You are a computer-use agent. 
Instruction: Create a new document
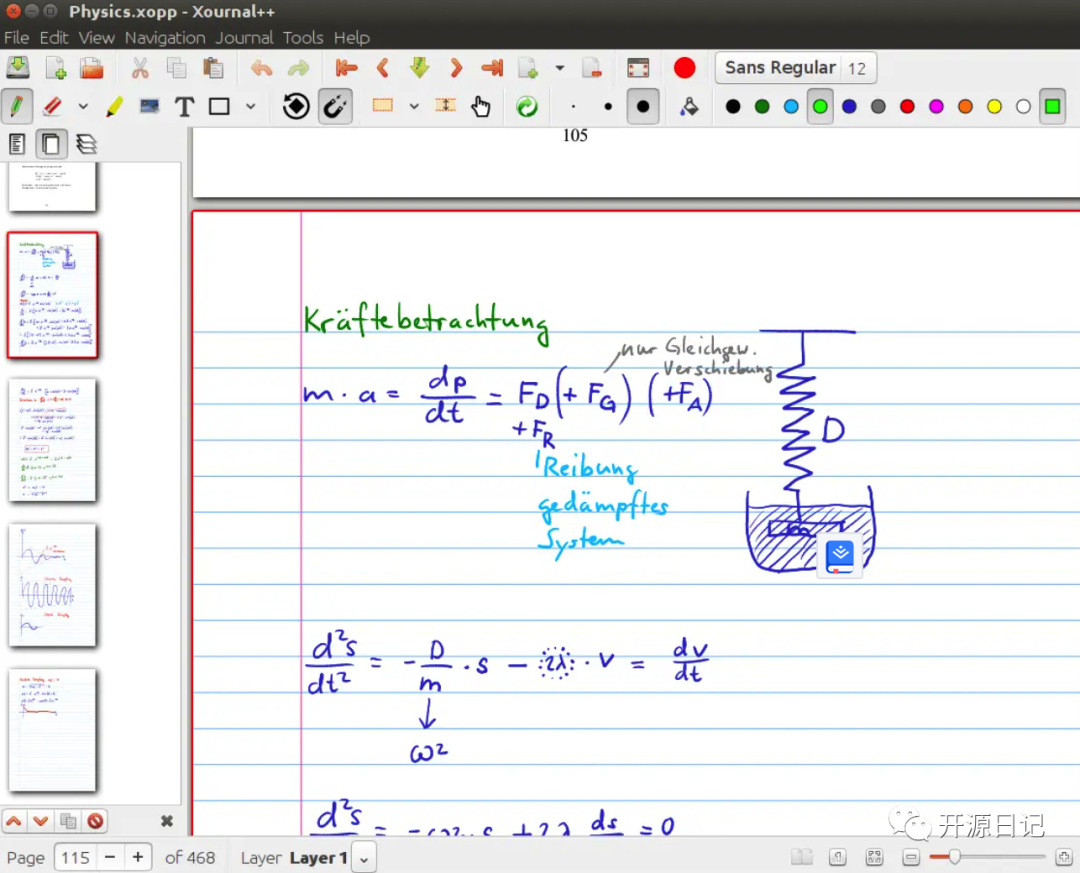pos(55,68)
